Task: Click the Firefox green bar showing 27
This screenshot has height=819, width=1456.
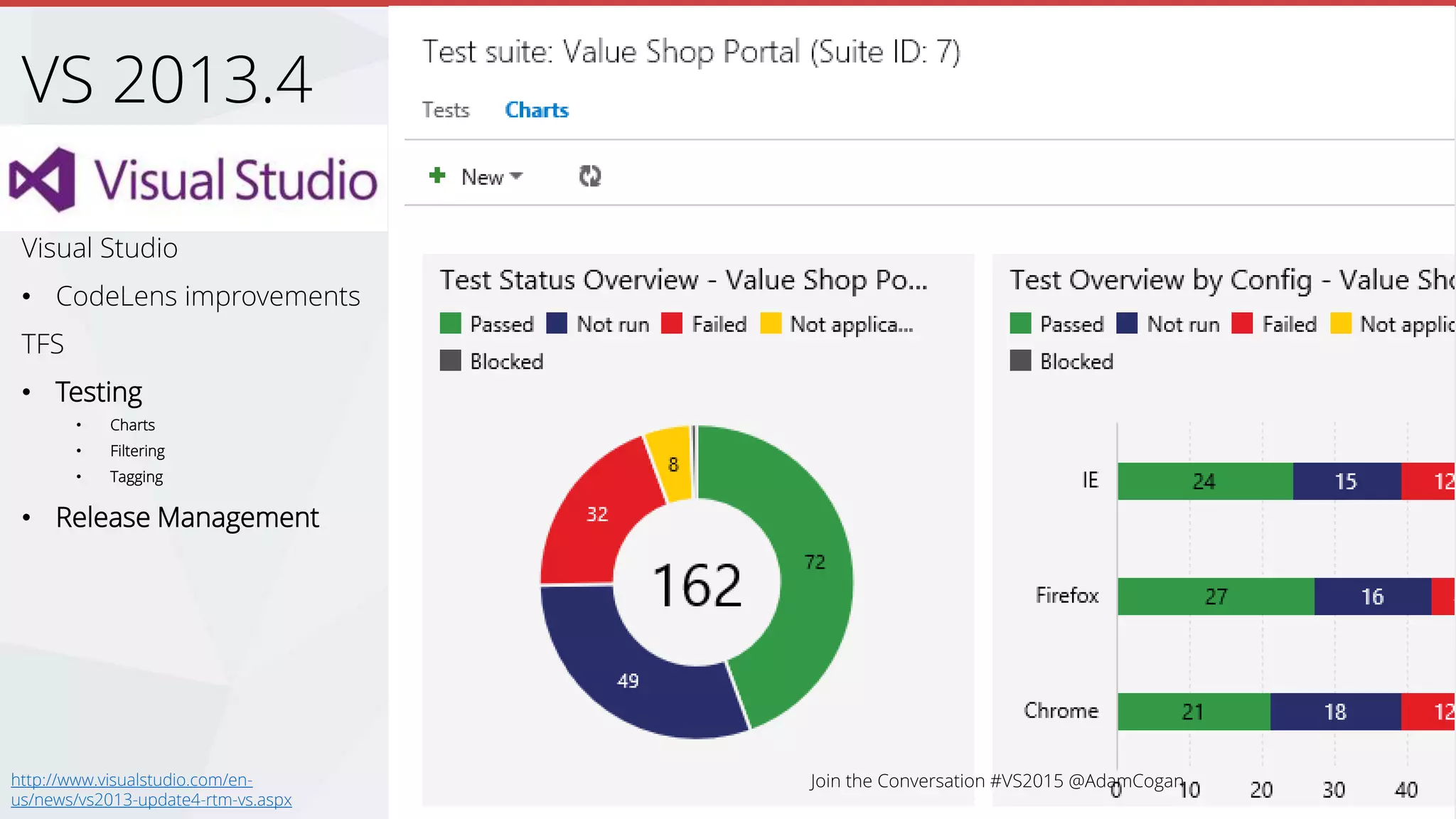Action: pos(1216,596)
